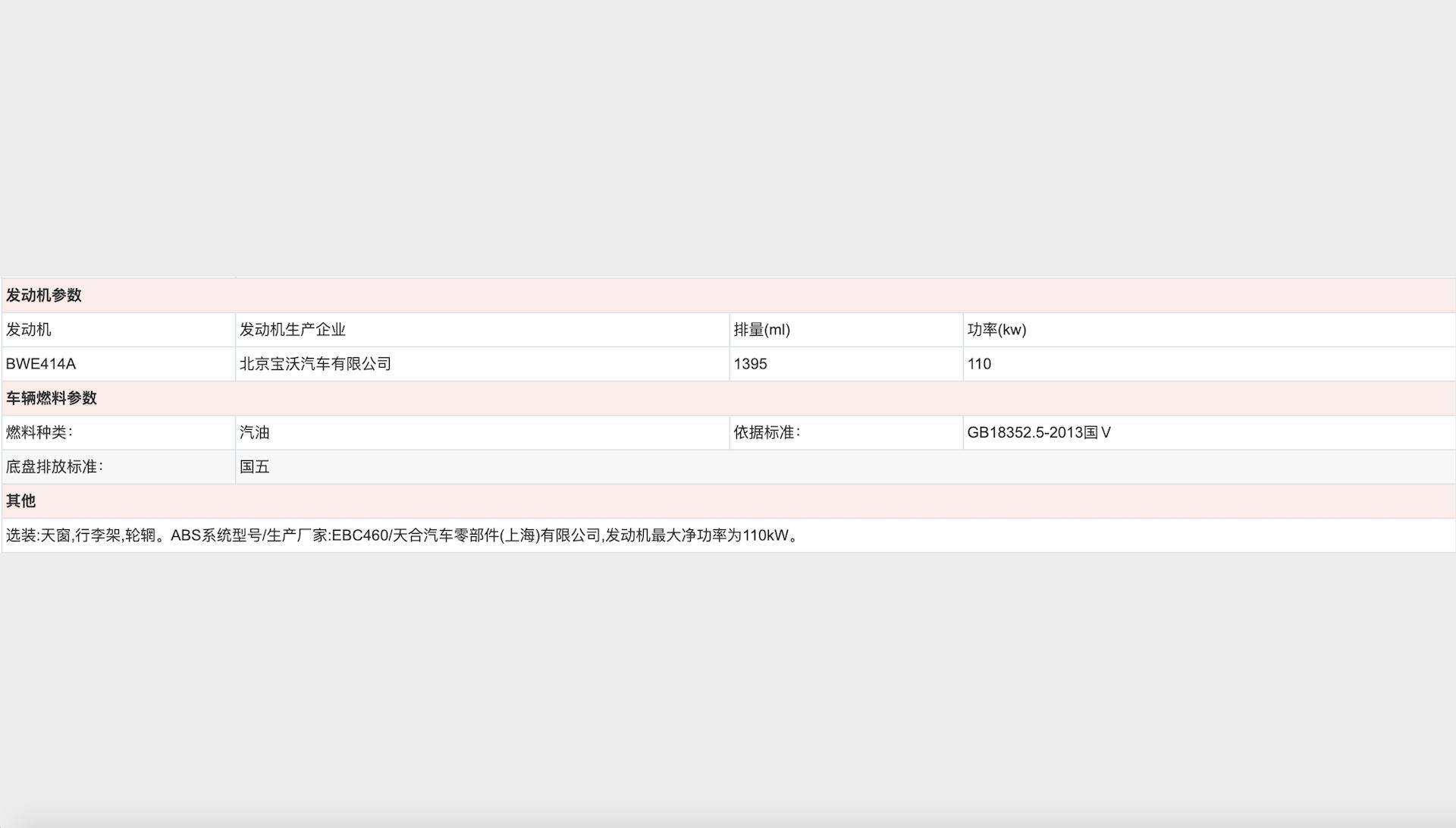Image resolution: width=1456 pixels, height=828 pixels.
Task: Select the 功率(kw) column label
Action: click(x=996, y=330)
